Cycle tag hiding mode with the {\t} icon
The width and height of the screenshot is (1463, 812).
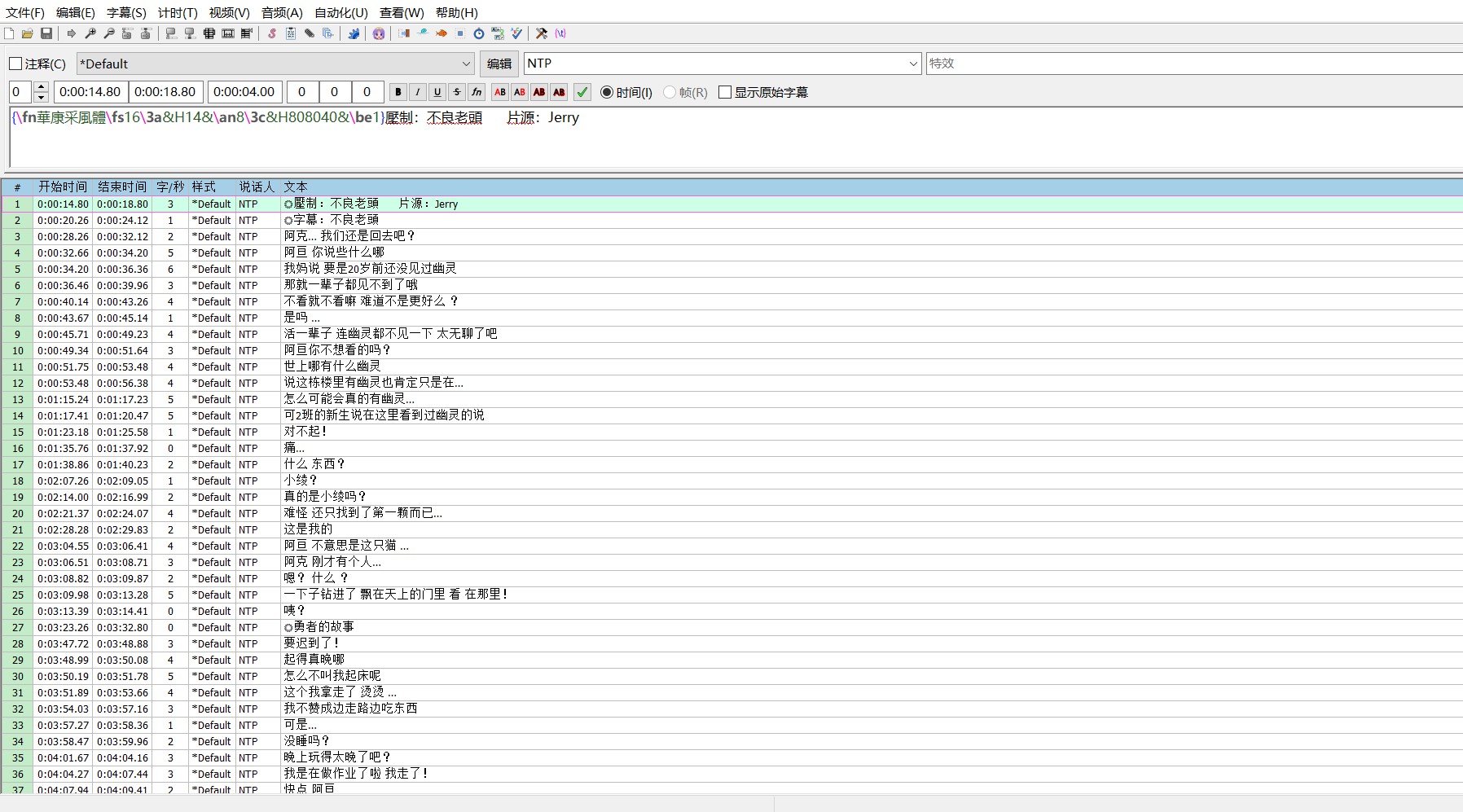pos(560,33)
